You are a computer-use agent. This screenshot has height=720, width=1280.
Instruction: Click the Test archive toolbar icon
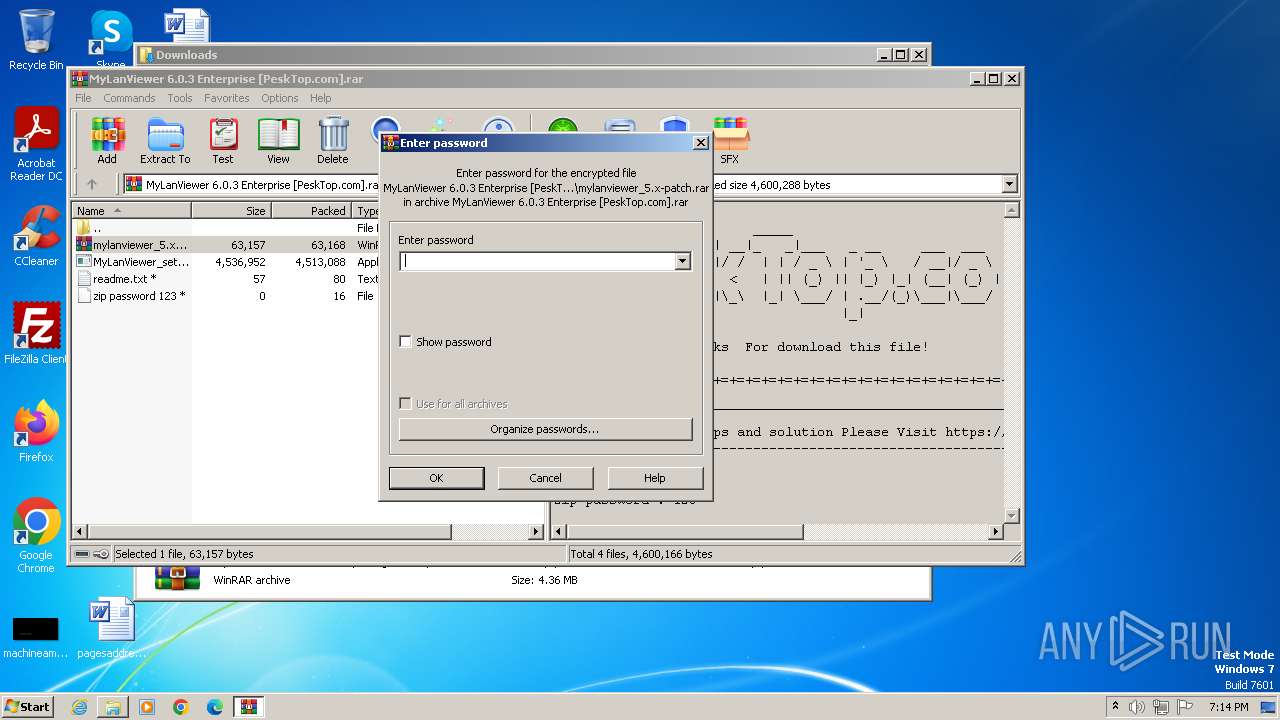coord(223,140)
